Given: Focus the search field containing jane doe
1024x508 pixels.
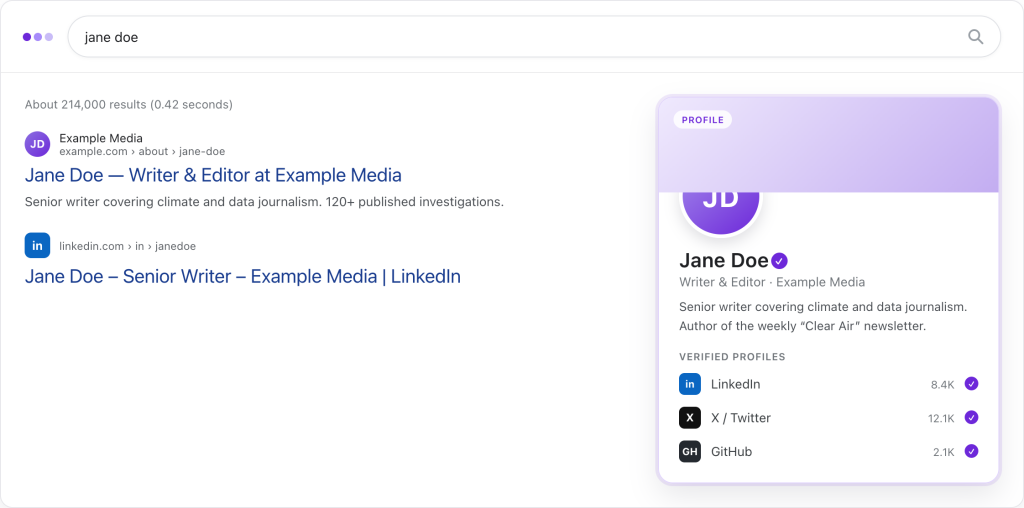Looking at the screenshot, I should click(x=534, y=37).
